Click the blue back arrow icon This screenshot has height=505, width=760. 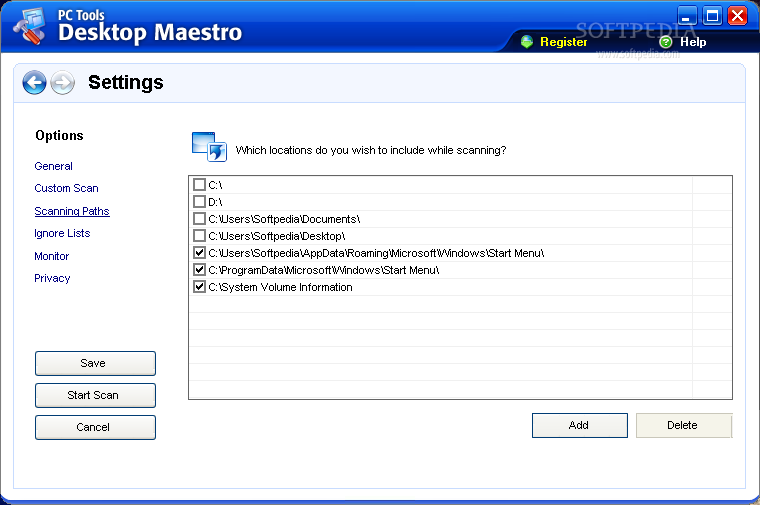coord(34,82)
